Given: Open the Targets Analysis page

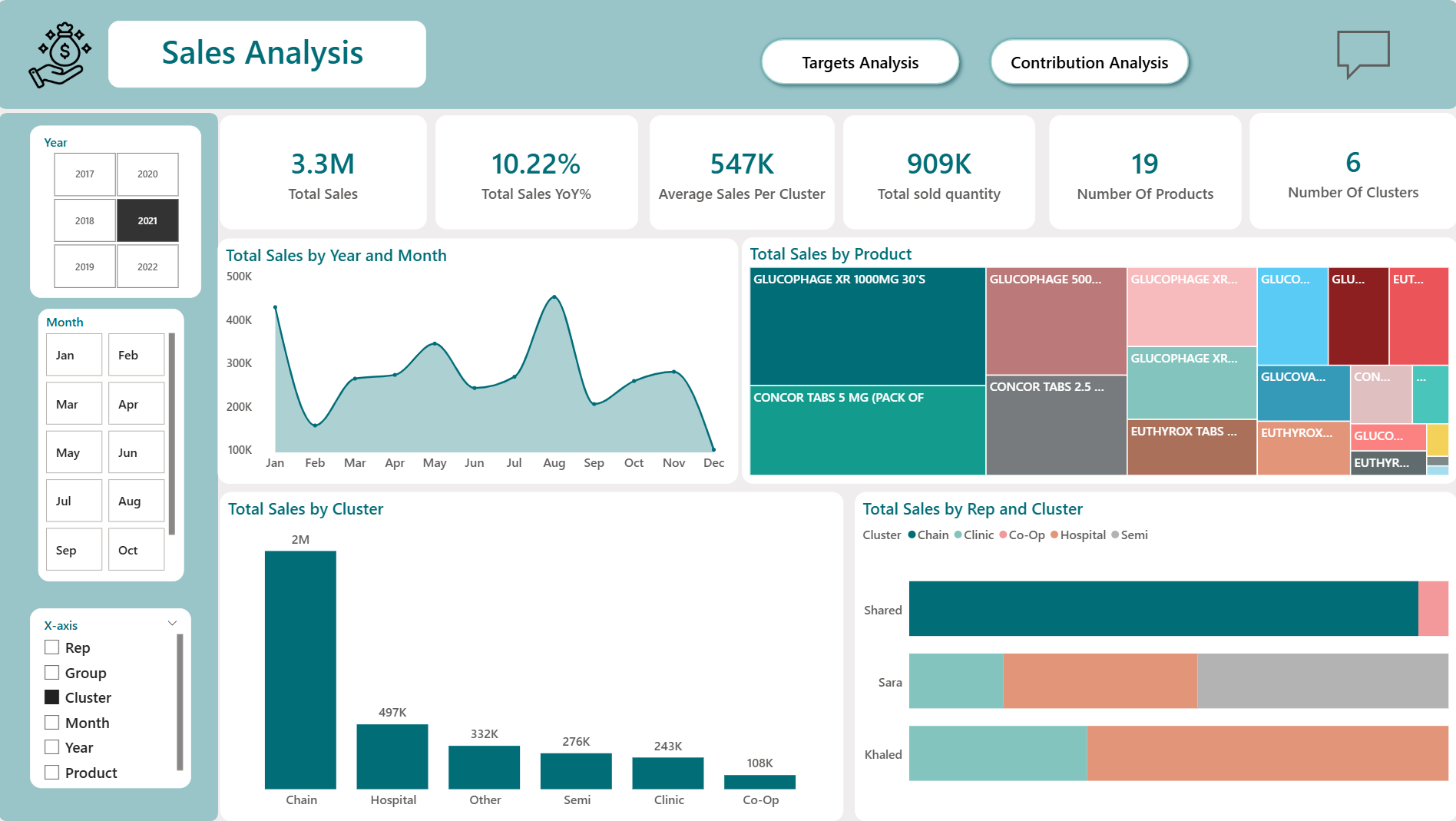Looking at the screenshot, I should 860,62.
